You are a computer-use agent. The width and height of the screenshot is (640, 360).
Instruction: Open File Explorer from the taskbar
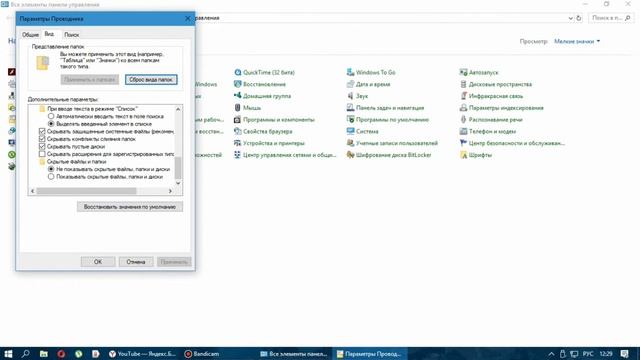click(44, 354)
